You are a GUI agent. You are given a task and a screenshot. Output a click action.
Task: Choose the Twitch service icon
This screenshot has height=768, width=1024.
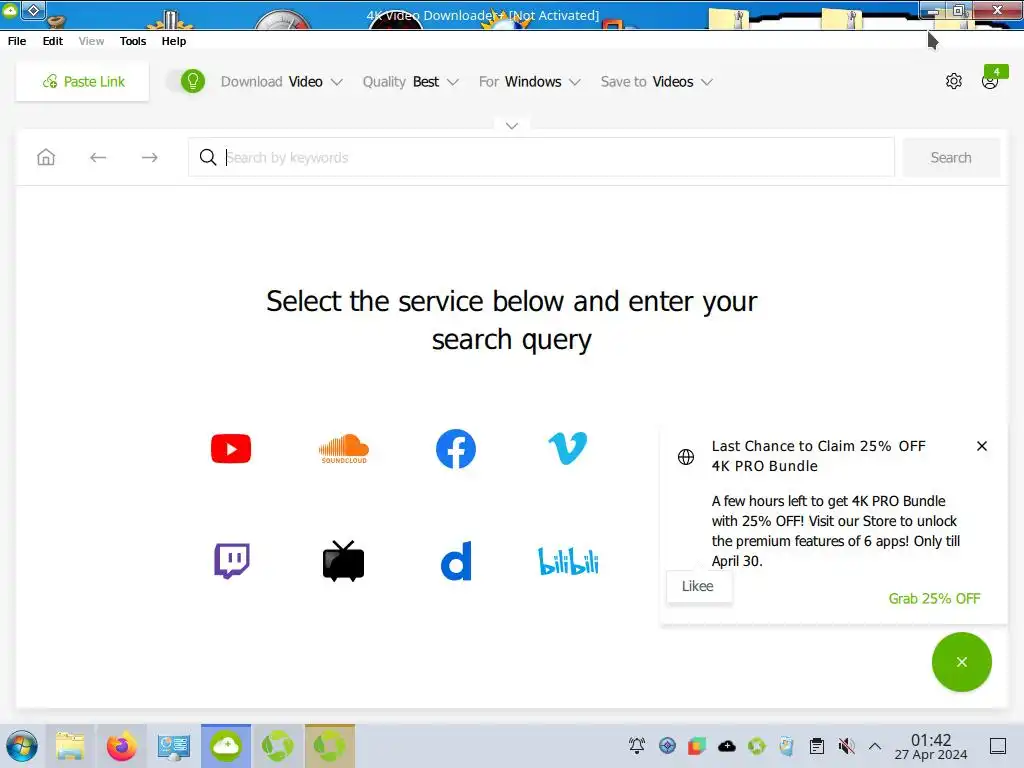click(232, 561)
